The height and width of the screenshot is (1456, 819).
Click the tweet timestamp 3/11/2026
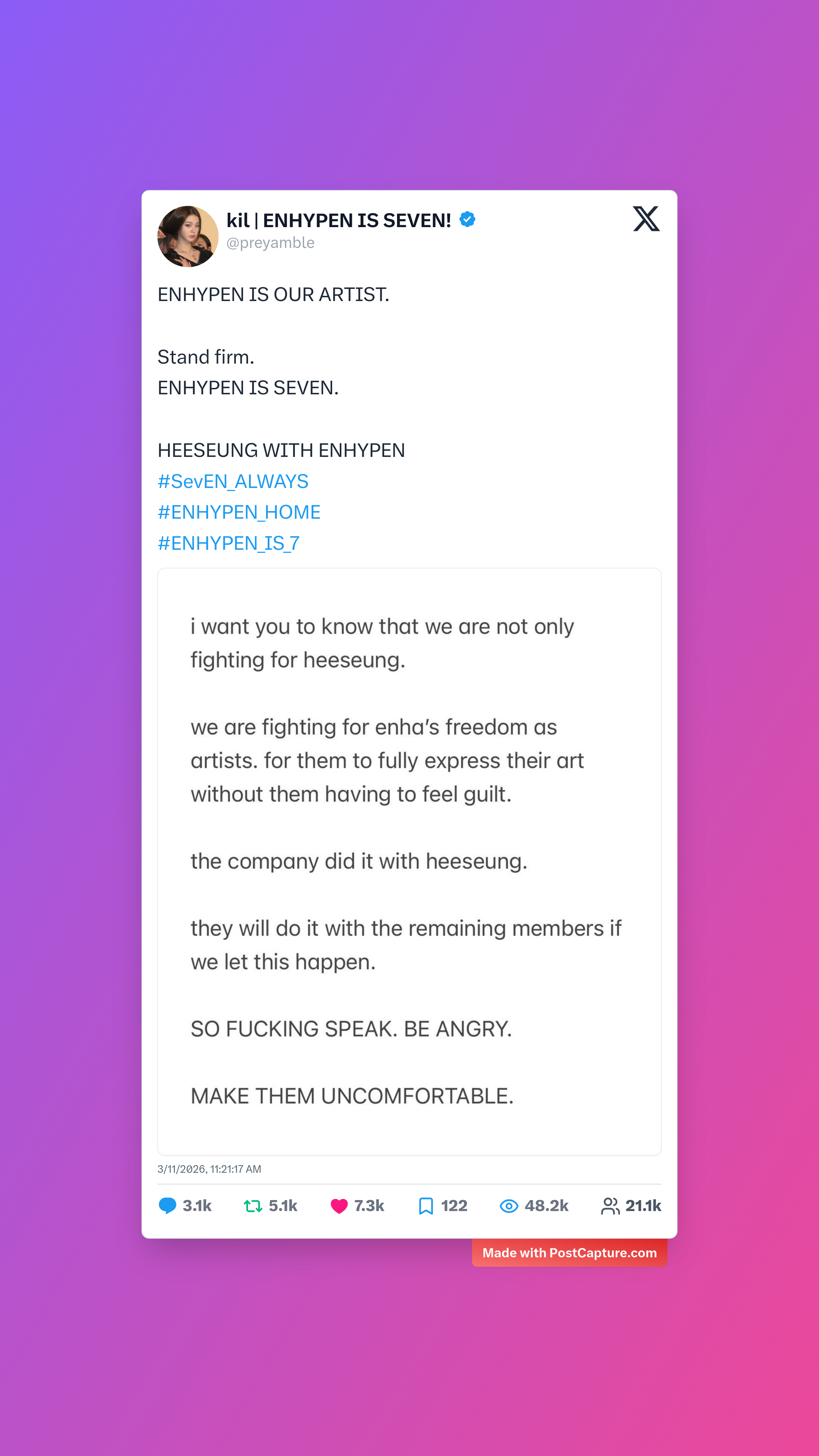pos(209,1169)
